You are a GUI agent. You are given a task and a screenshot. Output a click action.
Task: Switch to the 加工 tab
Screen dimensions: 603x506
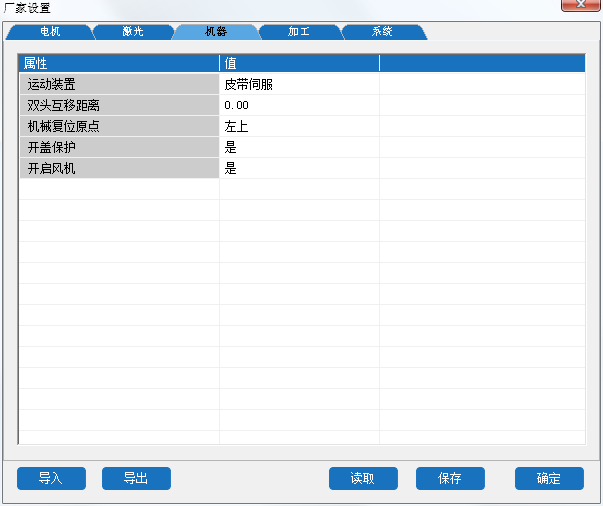tap(299, 32)
